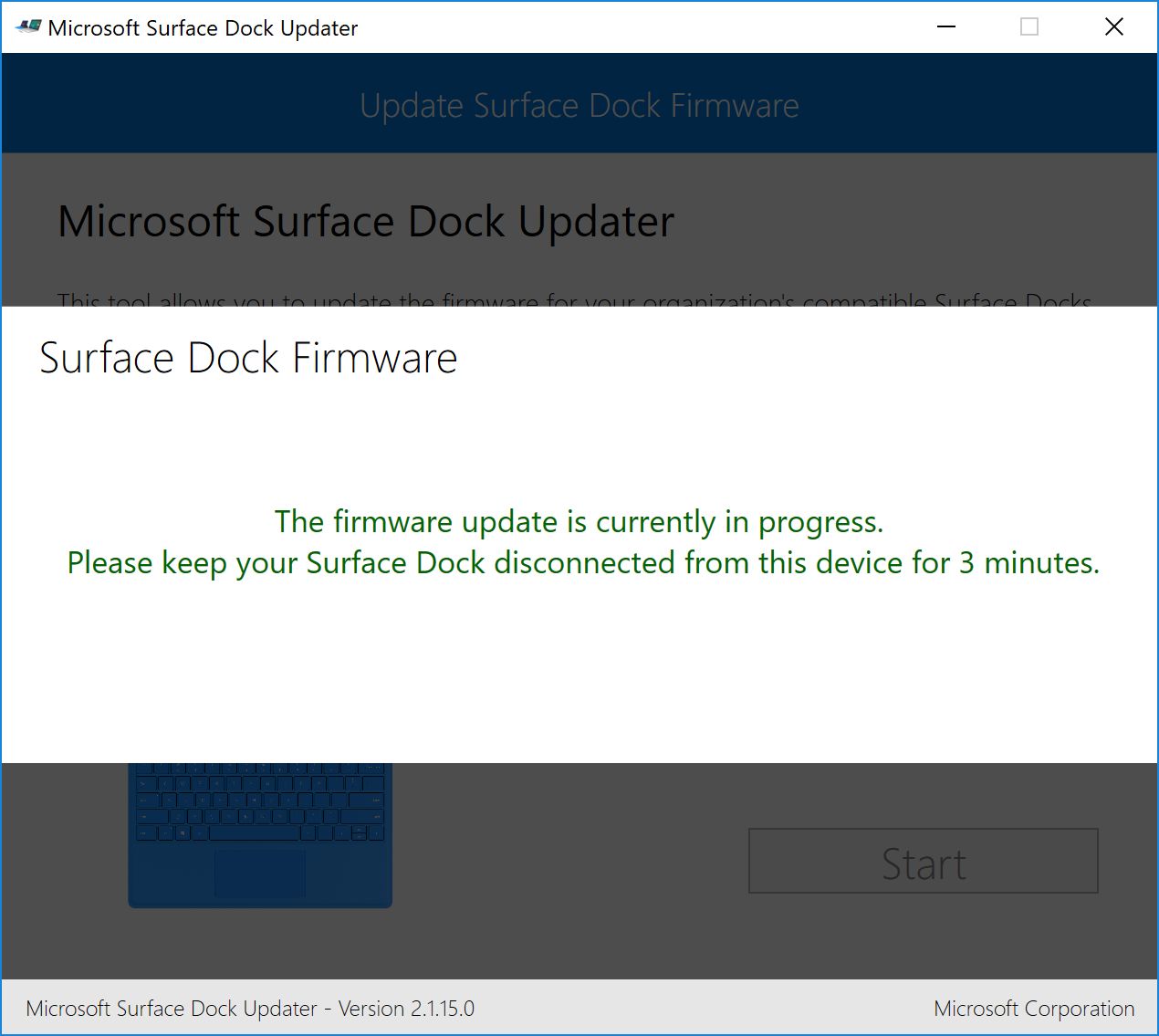This screenshot has width=1159, height=1036.
Task: Close the Surface Dock Updater window
Action: (x=1113, y=27)
